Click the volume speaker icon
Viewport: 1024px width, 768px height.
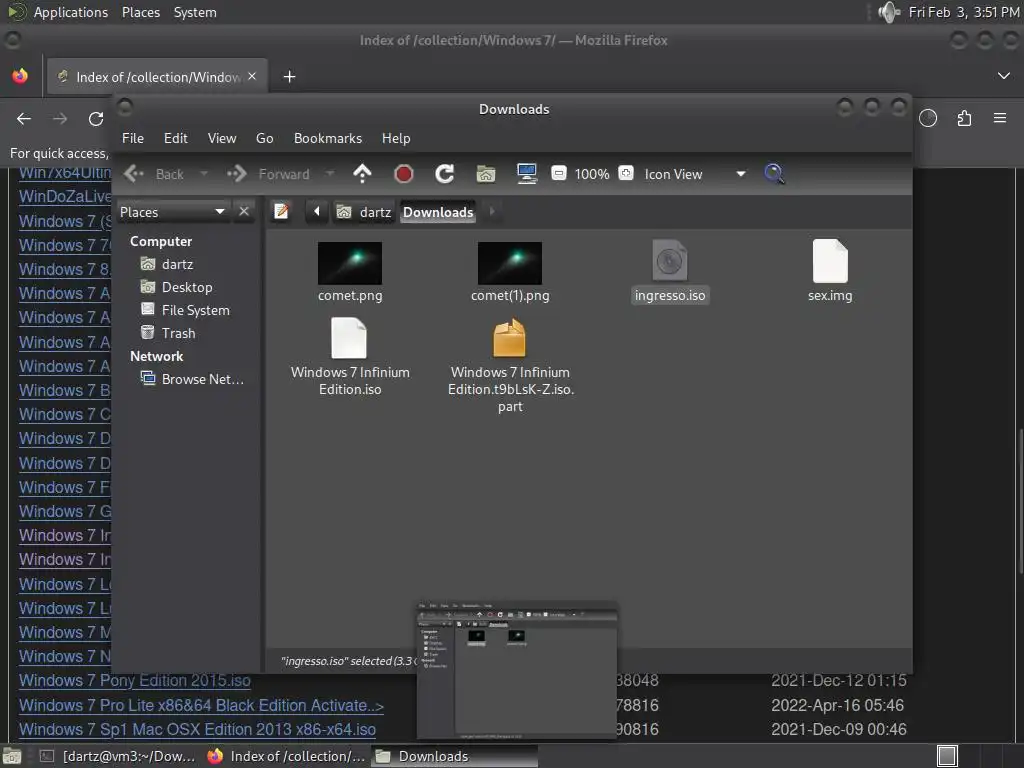tap(889, 12)
